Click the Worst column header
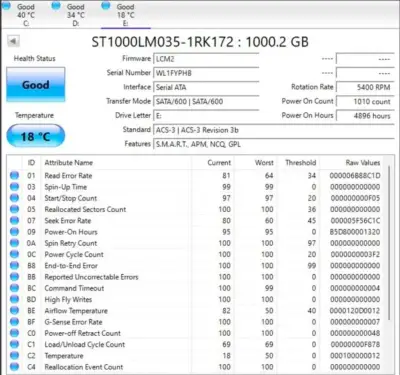The height and width of the screenshot is (375, 400). pyautogui.click(x=264, y=163)
